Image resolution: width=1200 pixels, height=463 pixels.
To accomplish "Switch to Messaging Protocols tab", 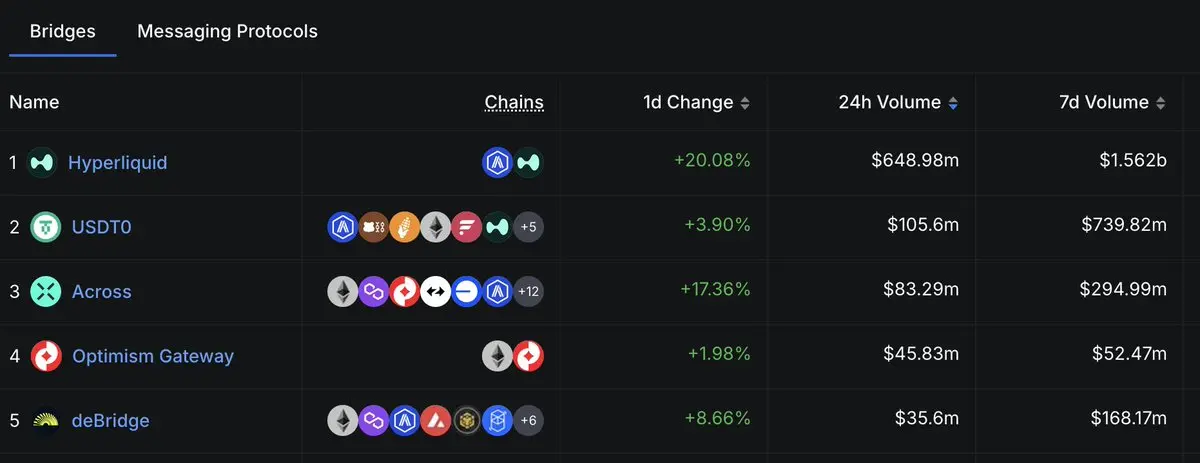I will 227,31.
